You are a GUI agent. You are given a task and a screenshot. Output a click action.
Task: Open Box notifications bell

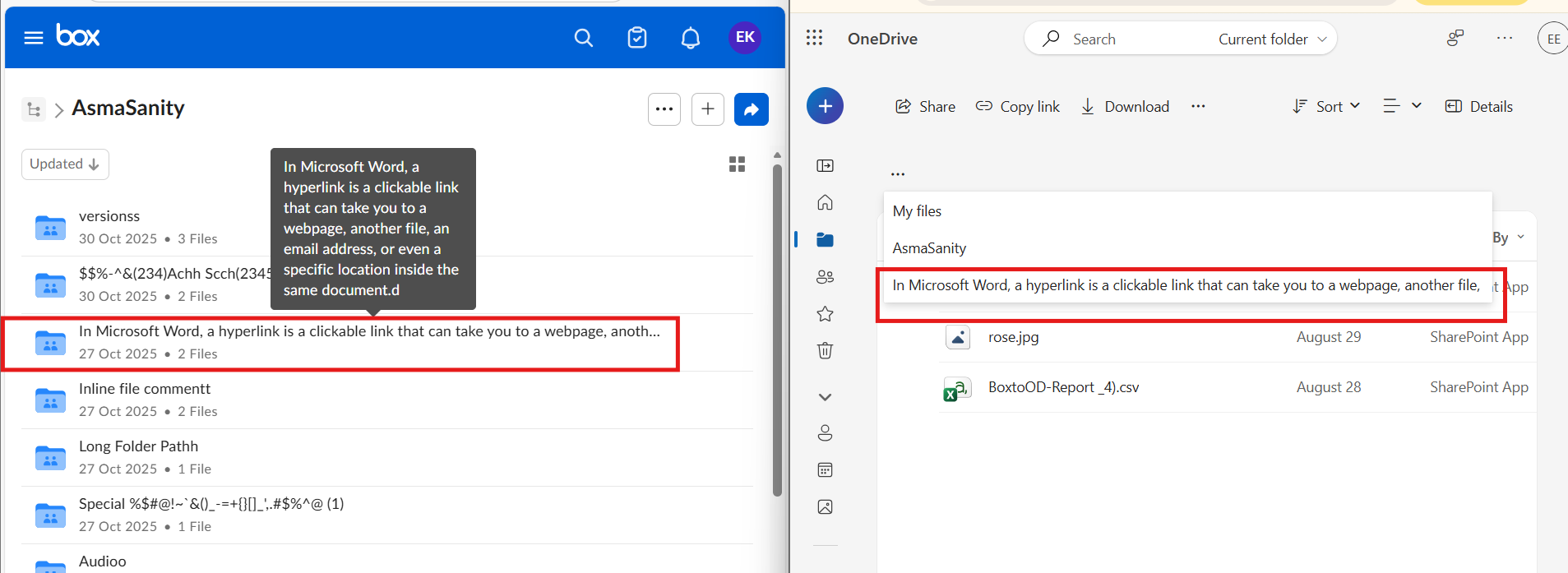point(691,38)
